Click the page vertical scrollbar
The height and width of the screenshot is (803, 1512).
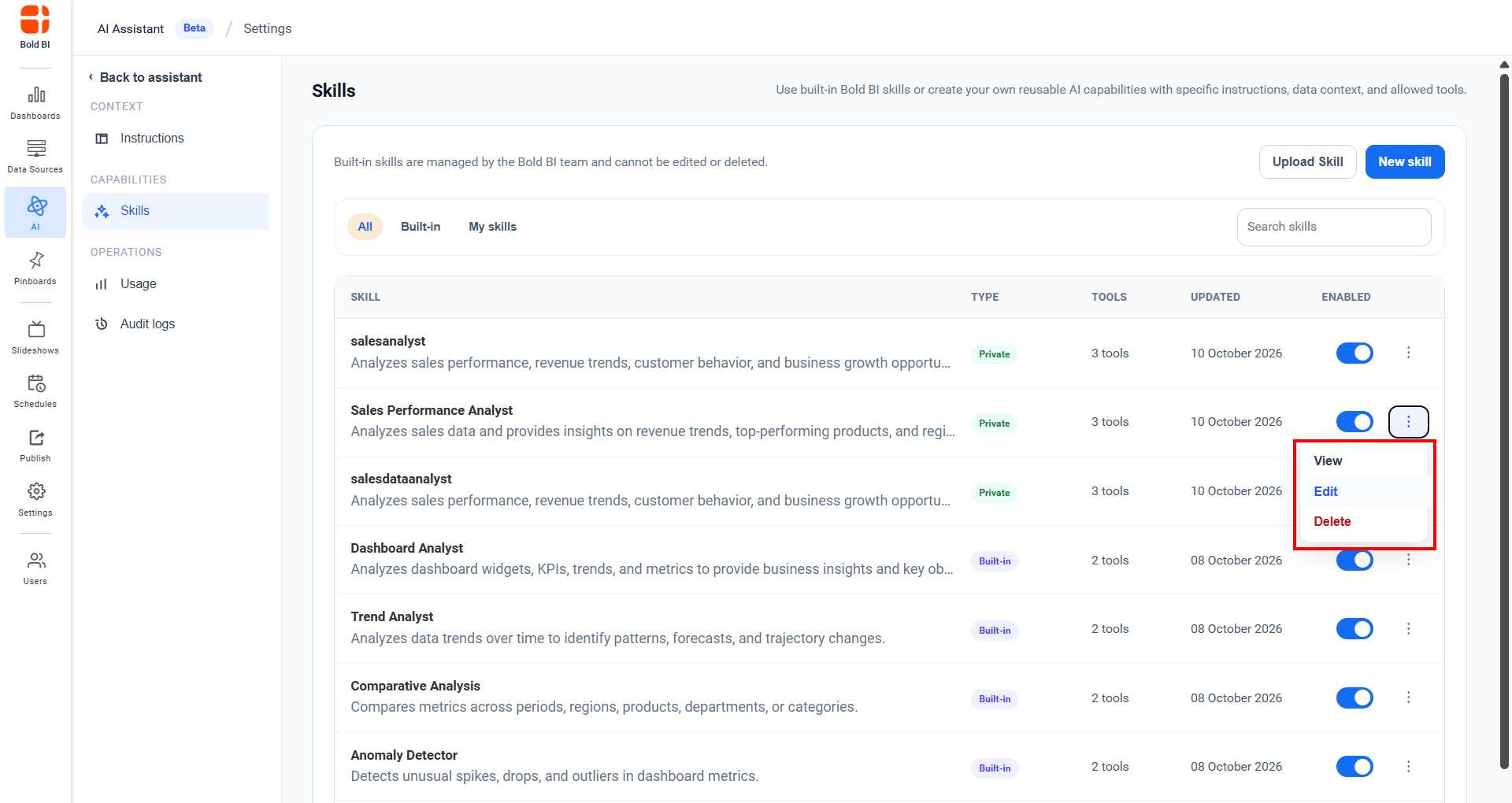point(1504,421)
